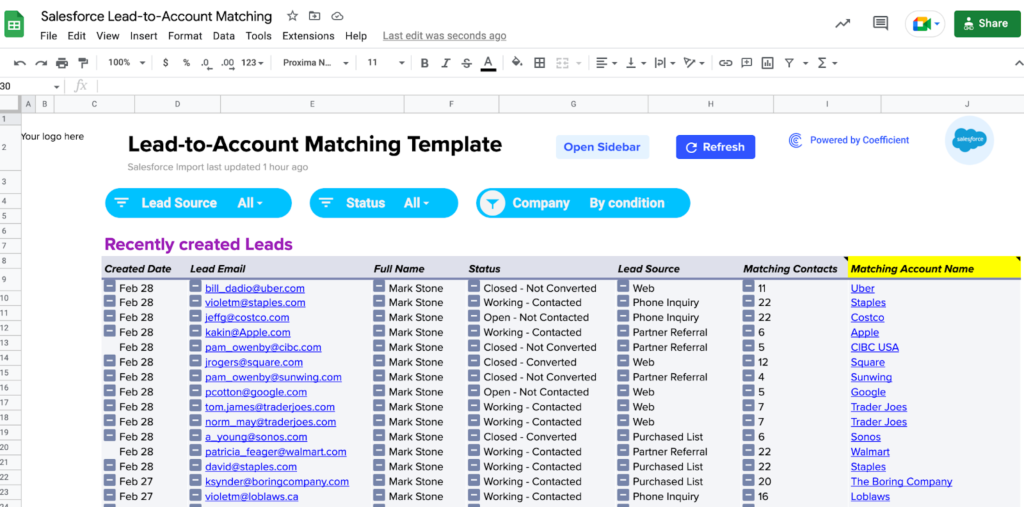Open the fill color bucket
The height and width of the screenshot is (507, 1024).
[x=517, y=63]
